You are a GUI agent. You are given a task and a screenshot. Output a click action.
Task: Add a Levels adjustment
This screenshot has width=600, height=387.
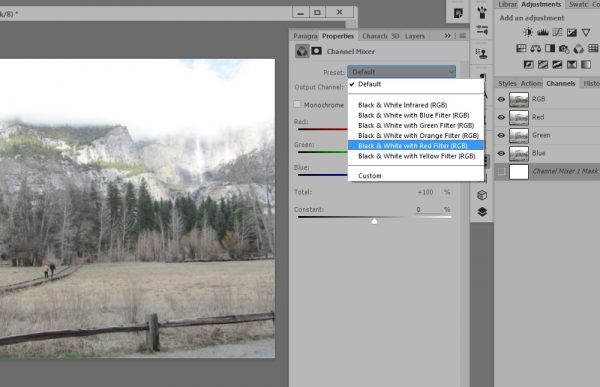click(x=543, y=33)
